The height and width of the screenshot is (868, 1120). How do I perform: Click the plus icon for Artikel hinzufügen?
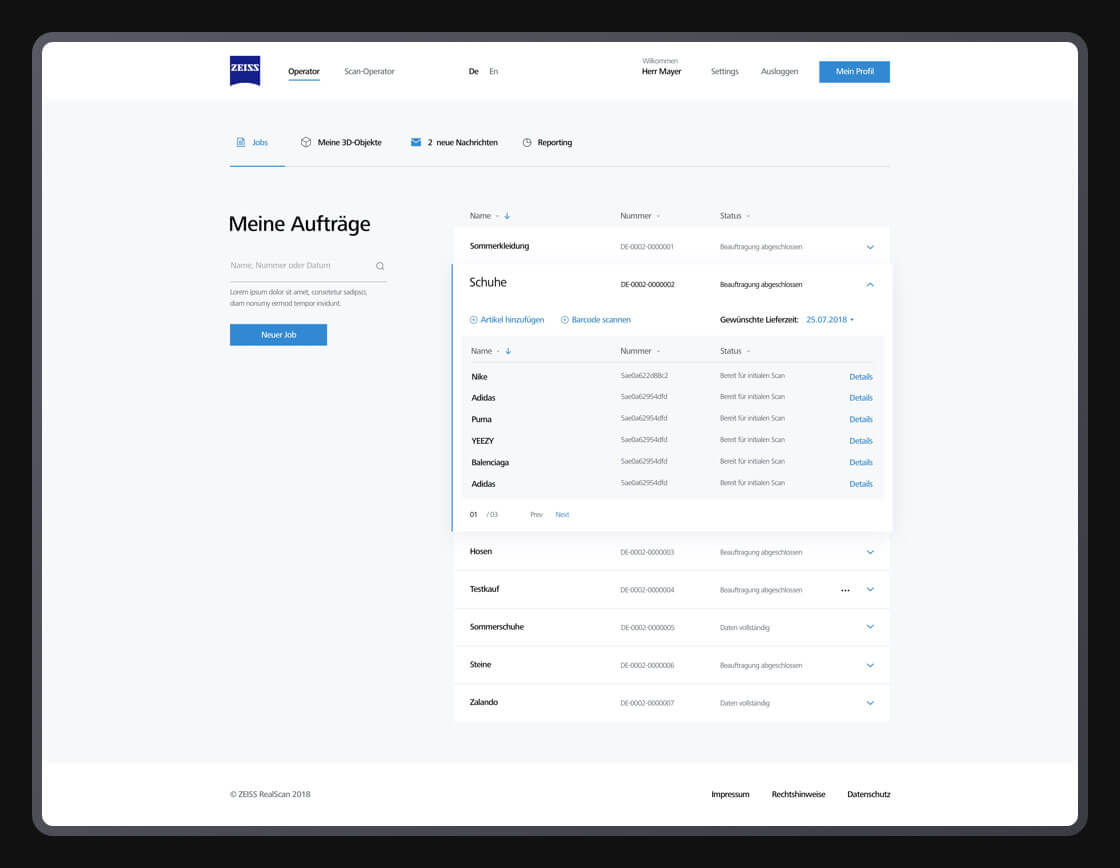click(474, 320)
